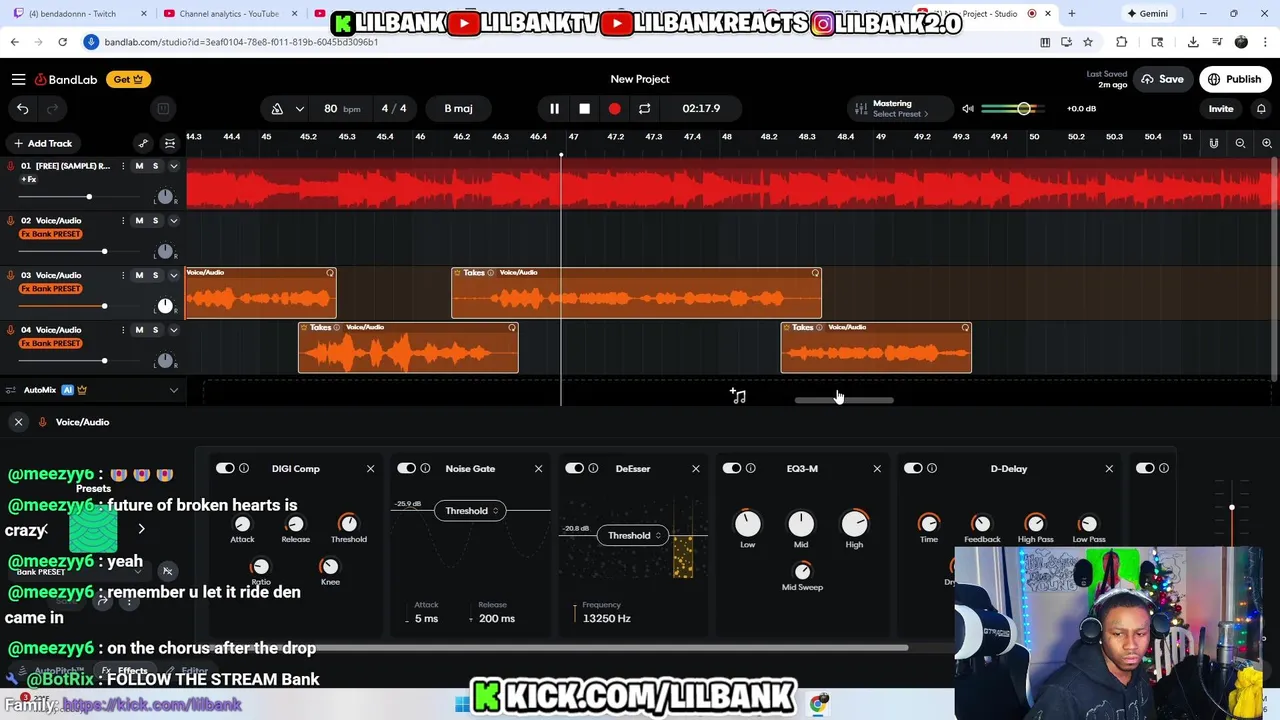This screenshot has height=720, width=1280.
Task: Solo track 01
Action: point(155,166)
